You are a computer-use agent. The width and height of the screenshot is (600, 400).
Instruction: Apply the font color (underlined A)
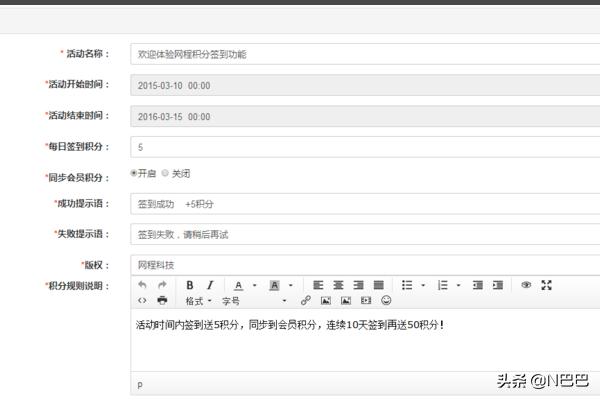click(238, 285)
